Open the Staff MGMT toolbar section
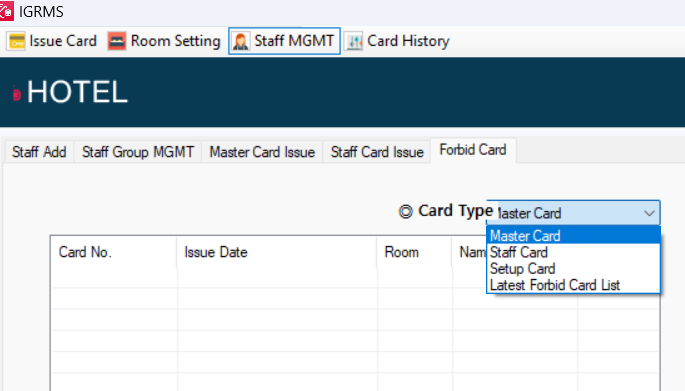Screen dimensions: 685x391 [284, 42]
